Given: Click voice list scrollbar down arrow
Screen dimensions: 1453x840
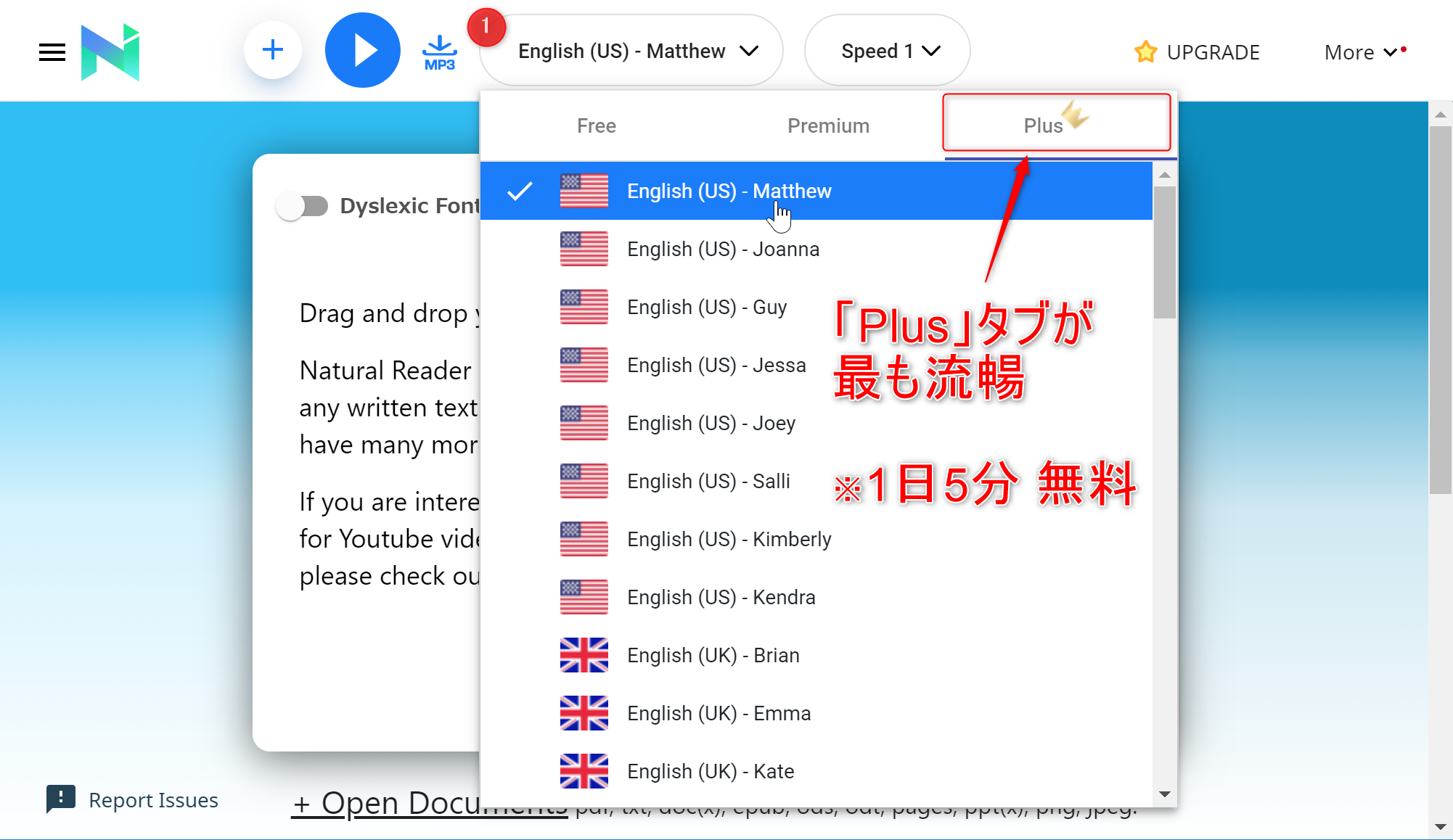Looking at the screenshot, I should [x=1164, y=794].
